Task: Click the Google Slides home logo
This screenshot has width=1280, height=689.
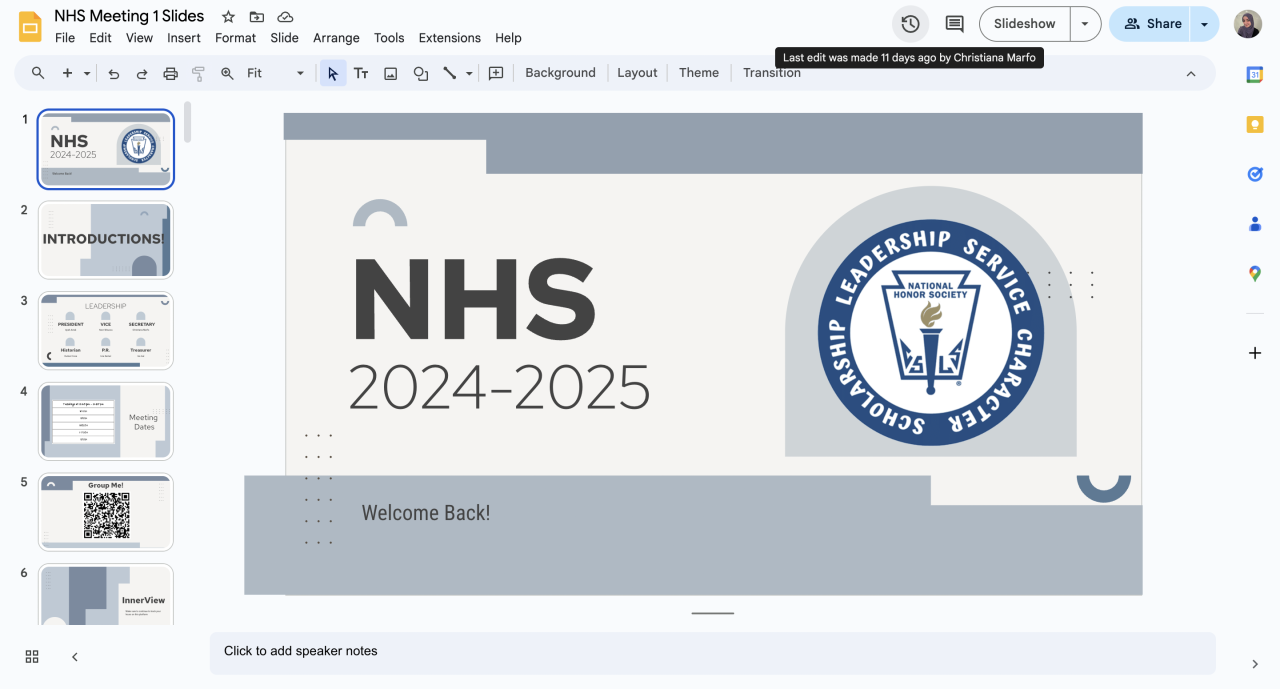Action: coord(30,26)
